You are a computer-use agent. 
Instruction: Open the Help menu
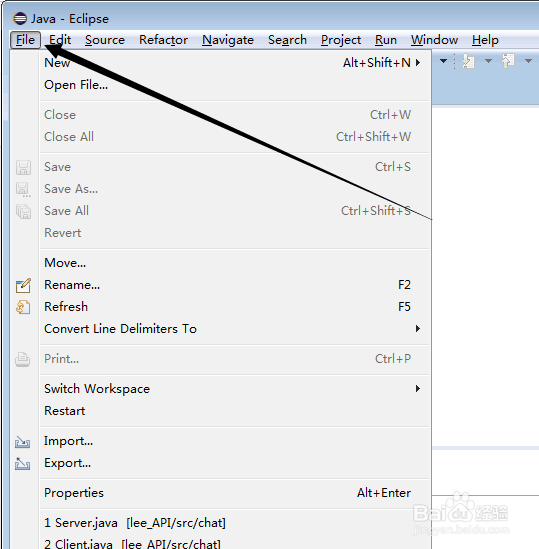485,40
